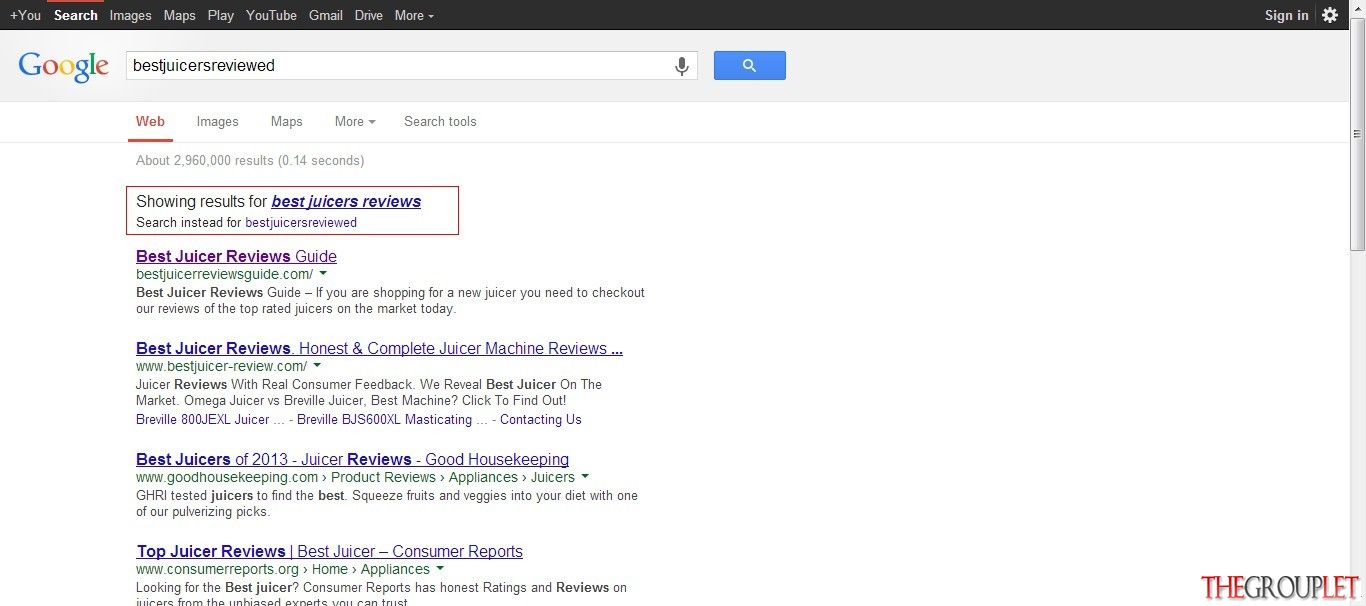Search instead for bestjuicersreviewed link
Viewport: 1366px width, 606px height.
point(301,223)
